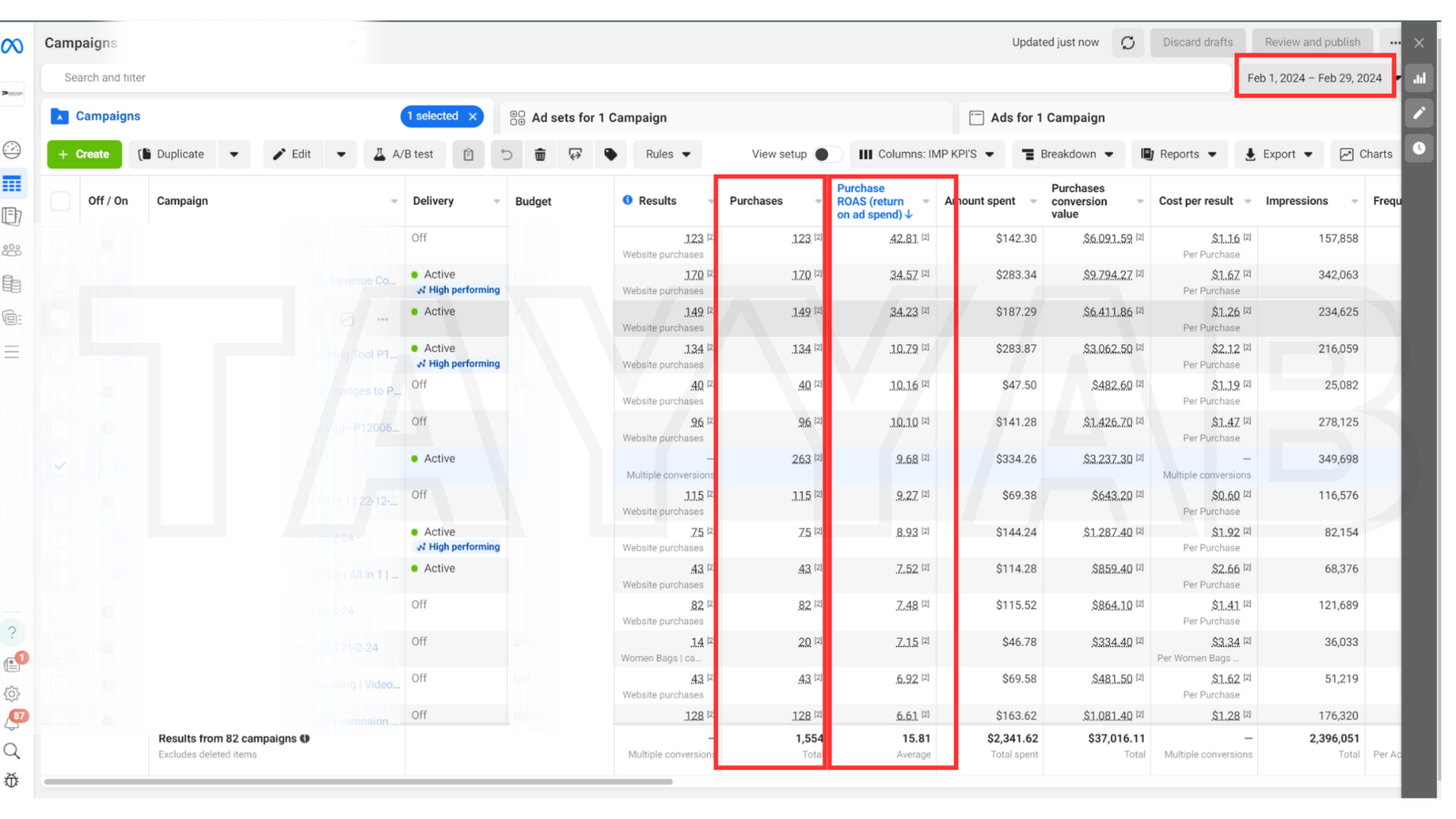
Task: Switch to Ad sets for 1 Campaign tab
Action: [x=599, y=117]
